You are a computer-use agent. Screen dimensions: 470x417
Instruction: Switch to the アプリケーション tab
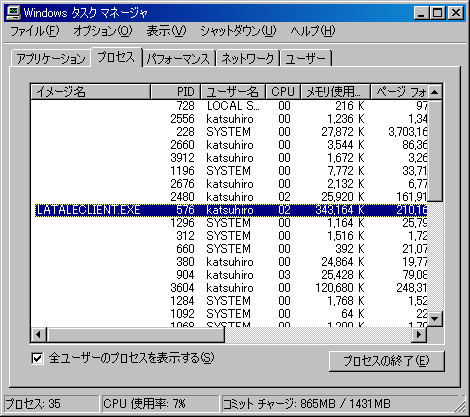click(x=51, y=59)
